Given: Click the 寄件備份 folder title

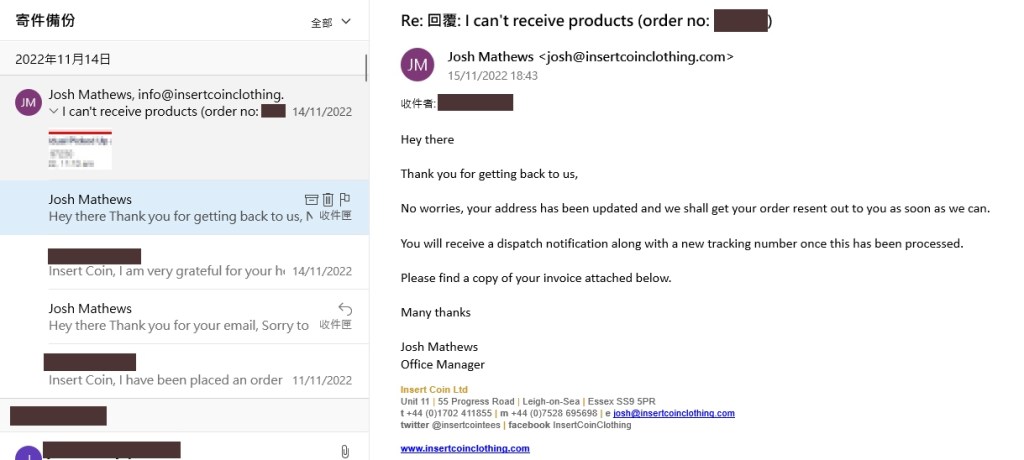Looking at the screenshot, I should (x=45, y=20).
